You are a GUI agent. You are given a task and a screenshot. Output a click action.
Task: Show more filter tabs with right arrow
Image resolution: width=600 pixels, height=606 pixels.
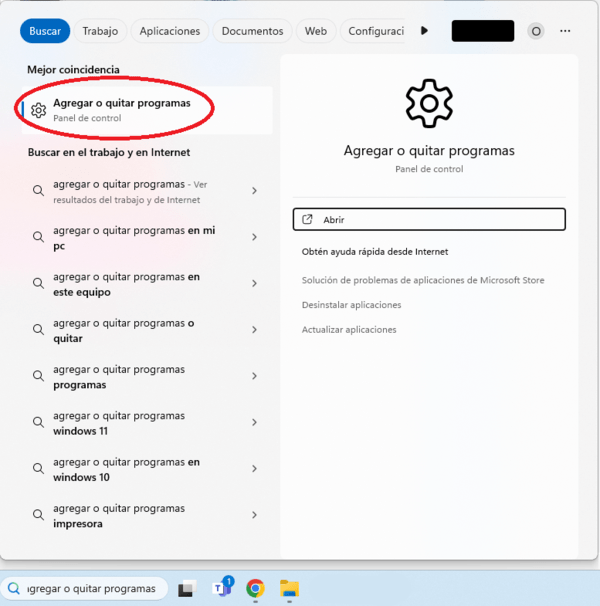(424, 31)
